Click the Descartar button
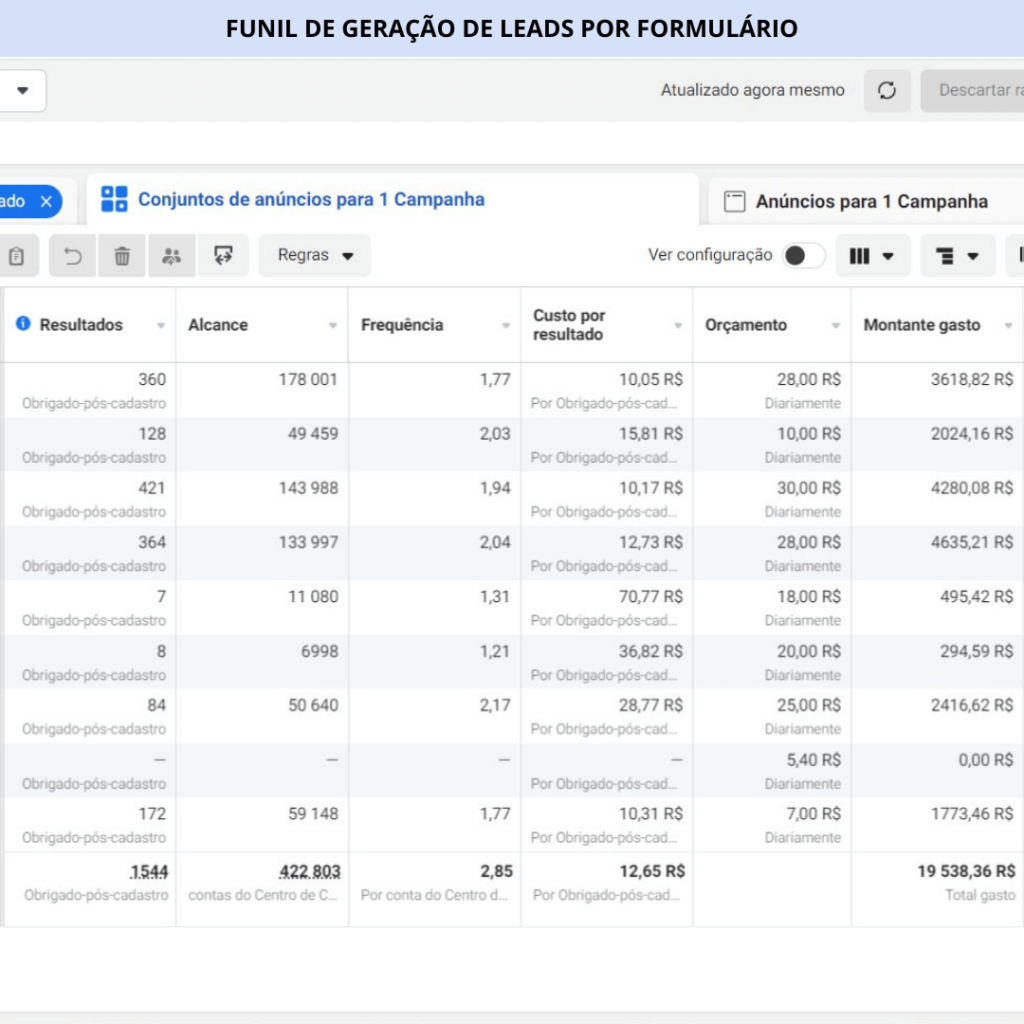The width and height of the screenshot is (1024, 1024). tap(975, 90)
